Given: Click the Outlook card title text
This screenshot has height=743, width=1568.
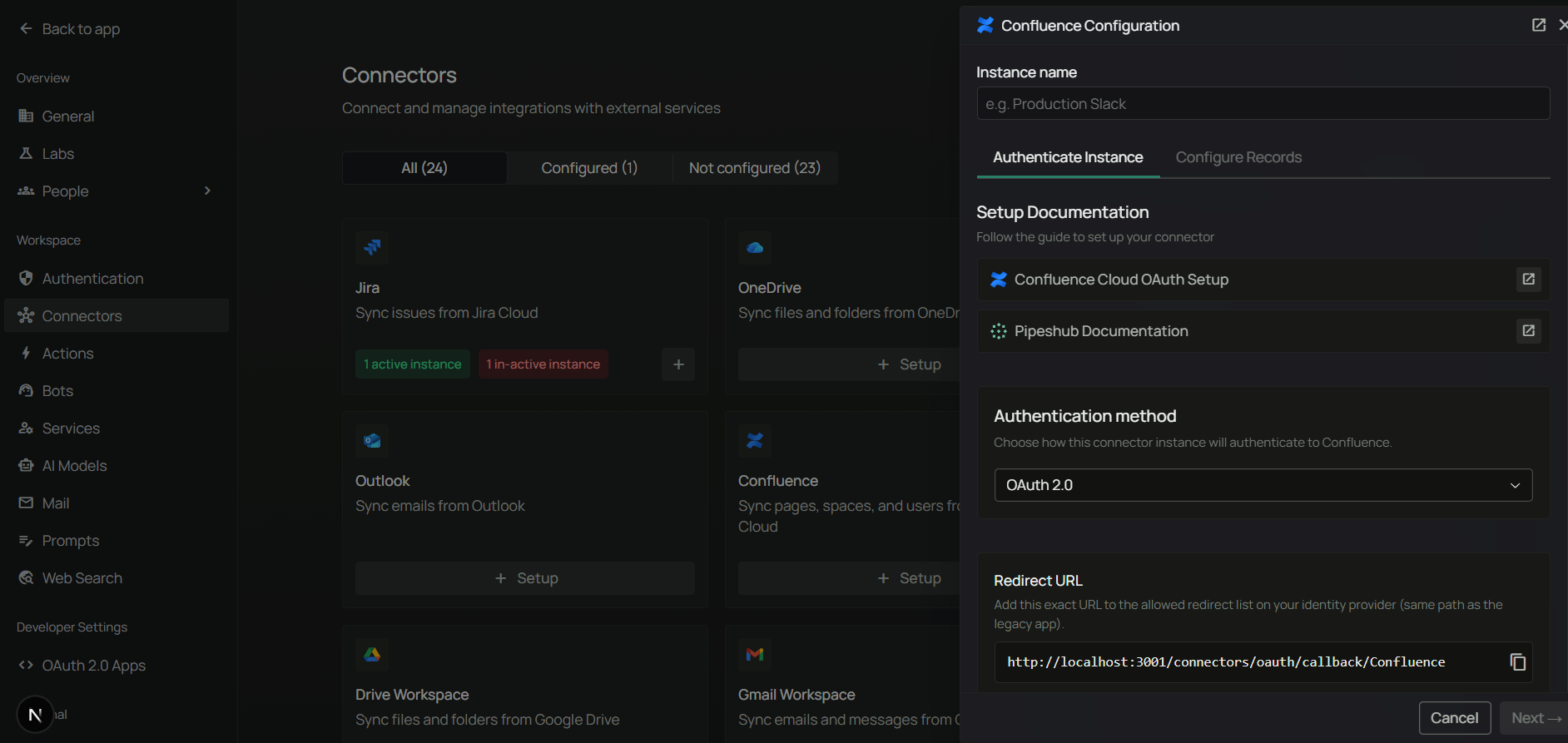Looking at the screenshot, I should click(382, 480).
